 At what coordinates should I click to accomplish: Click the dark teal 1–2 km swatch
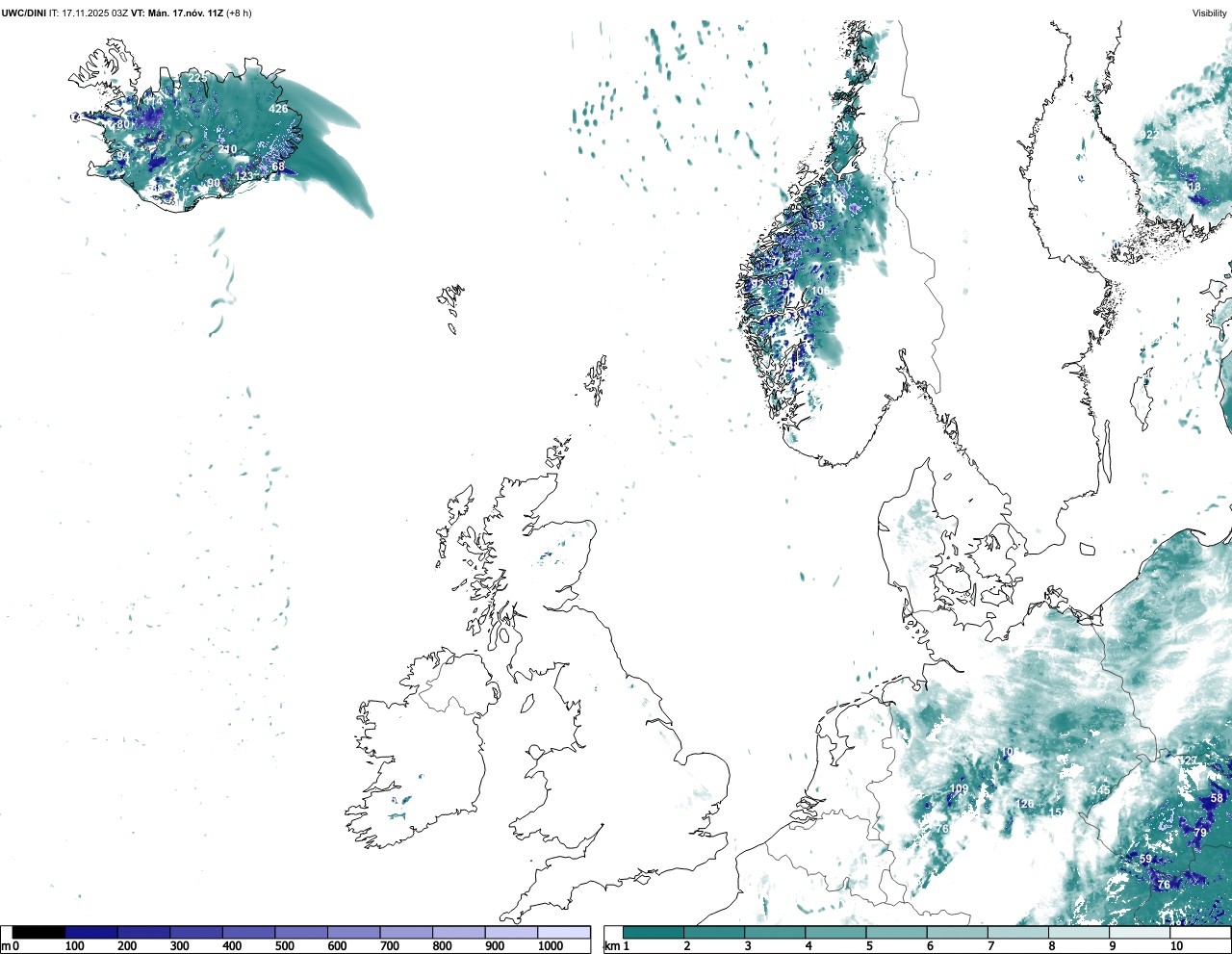pos(654,932)
